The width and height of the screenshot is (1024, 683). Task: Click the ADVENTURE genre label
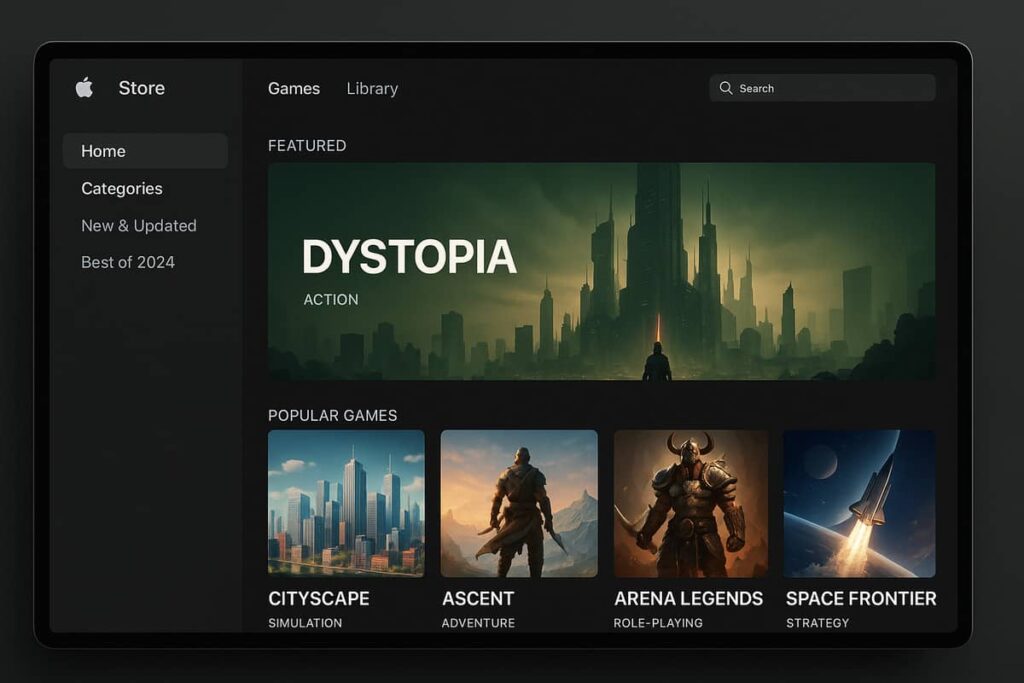click(x=478, y=623)
